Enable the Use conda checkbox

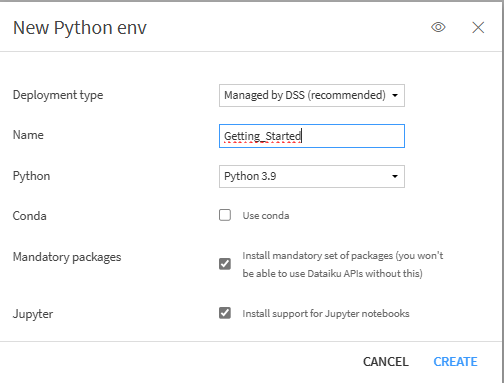pyautogui.click(x=225, y=215)
